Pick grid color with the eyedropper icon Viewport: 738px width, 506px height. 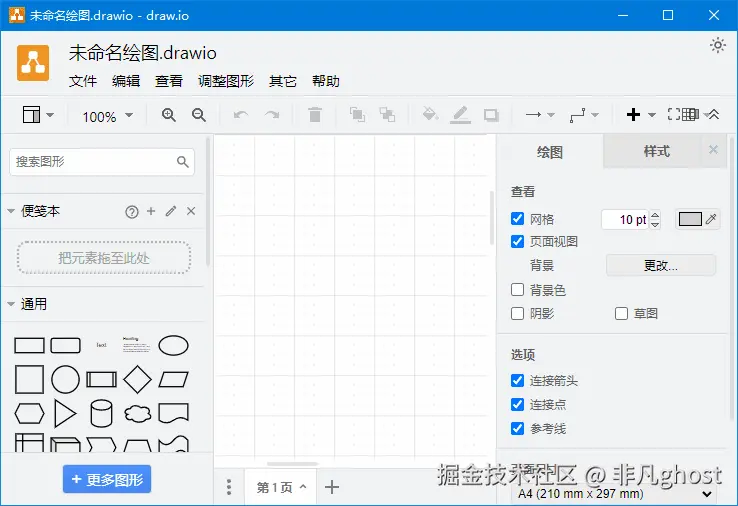point(711,219)
